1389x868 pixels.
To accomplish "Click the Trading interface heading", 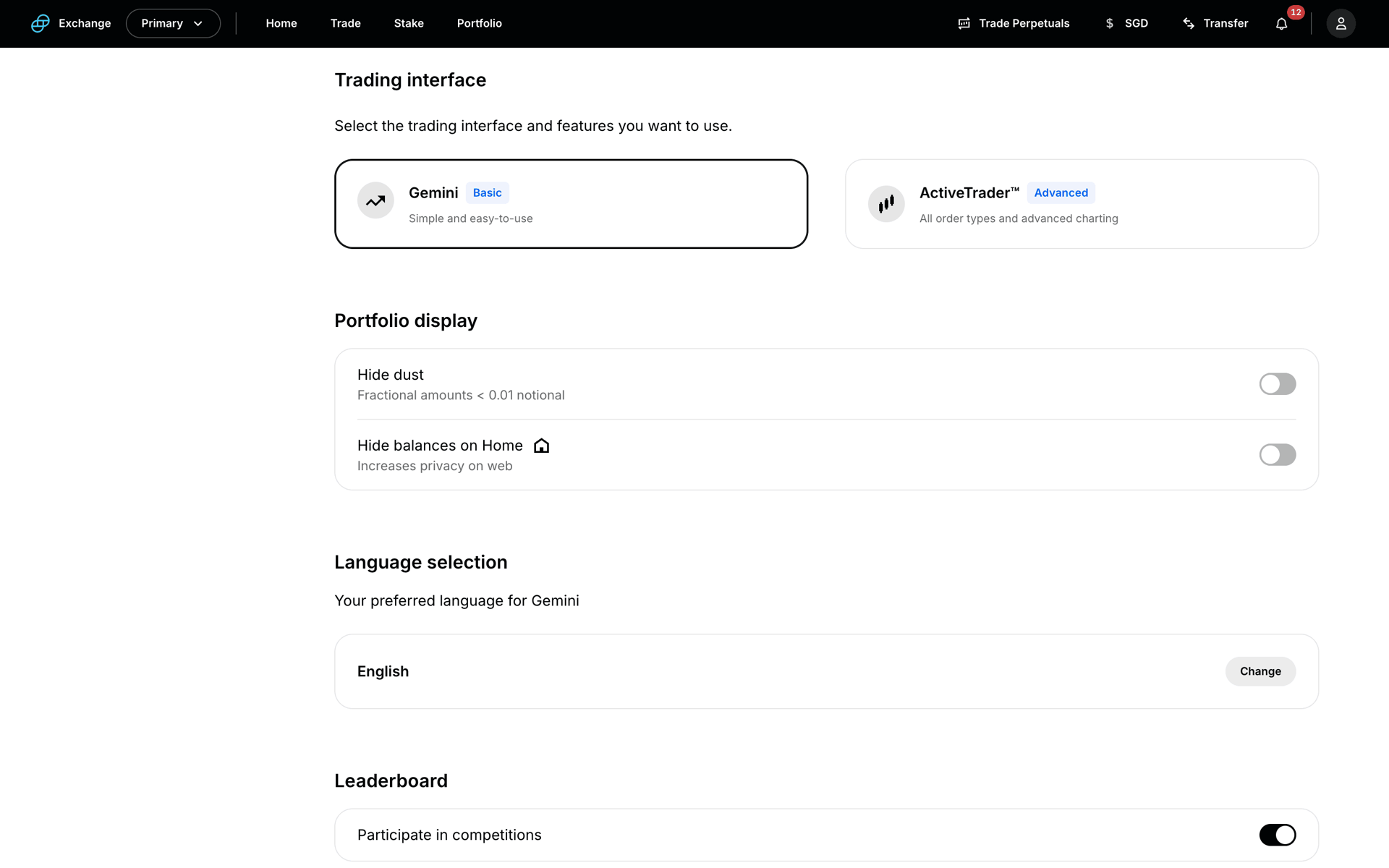I will coord(410,80).
